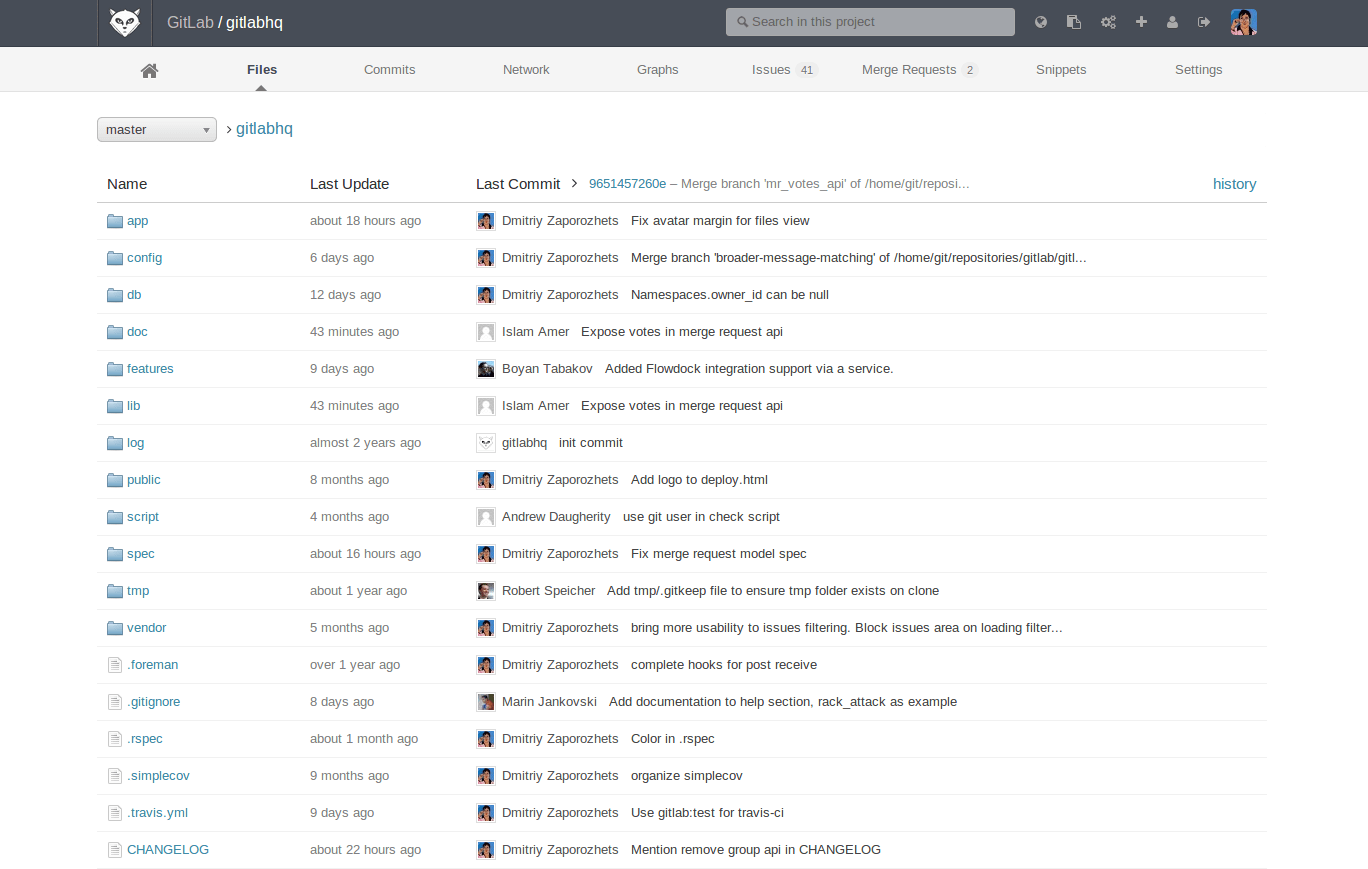
Task: Click 'Namespaces.owner_id can be null' commit message
Action: coord(730,295)
